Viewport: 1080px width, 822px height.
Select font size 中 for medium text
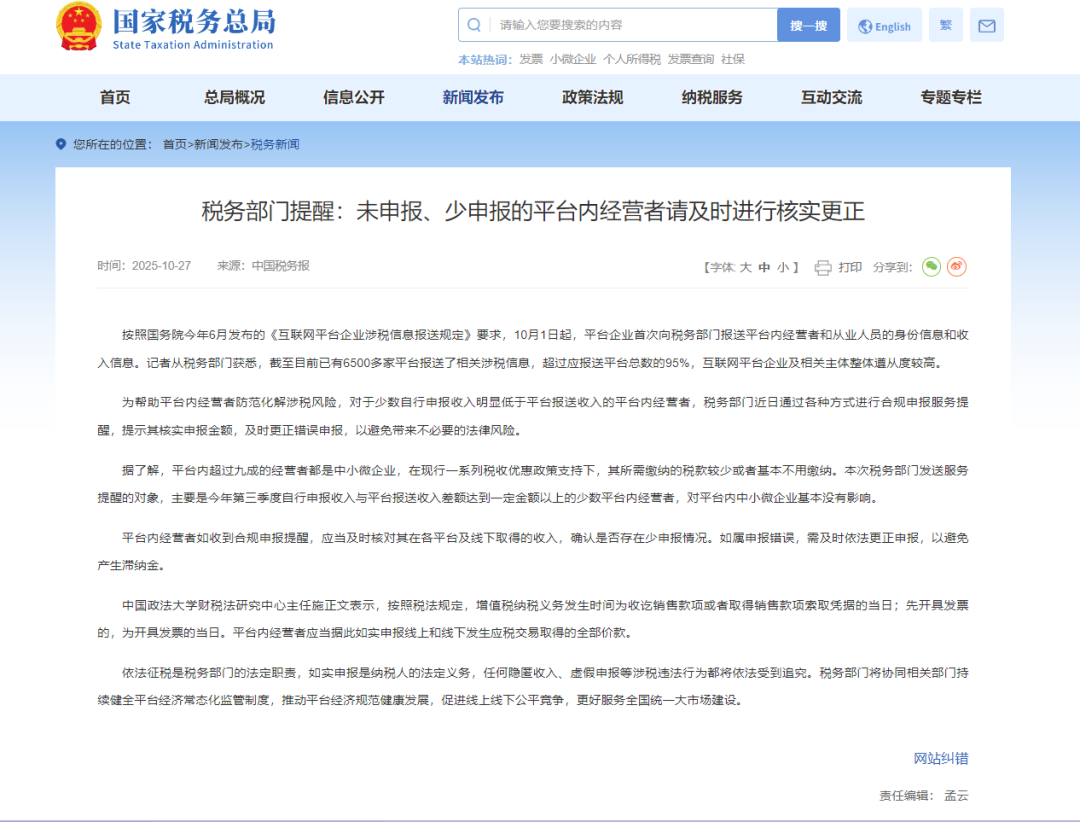click(765, 267)
